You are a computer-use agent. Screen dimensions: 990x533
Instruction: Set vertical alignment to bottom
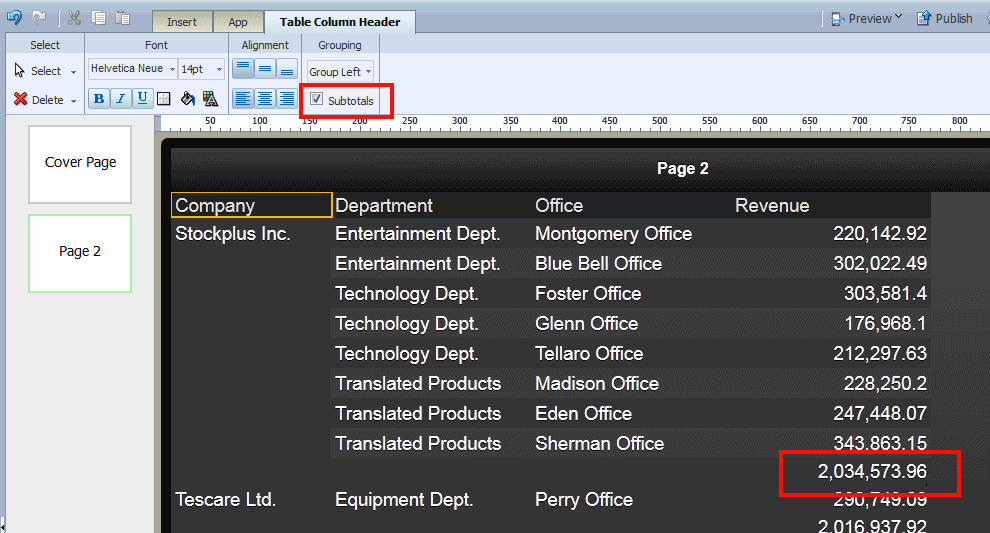(287, 68)
